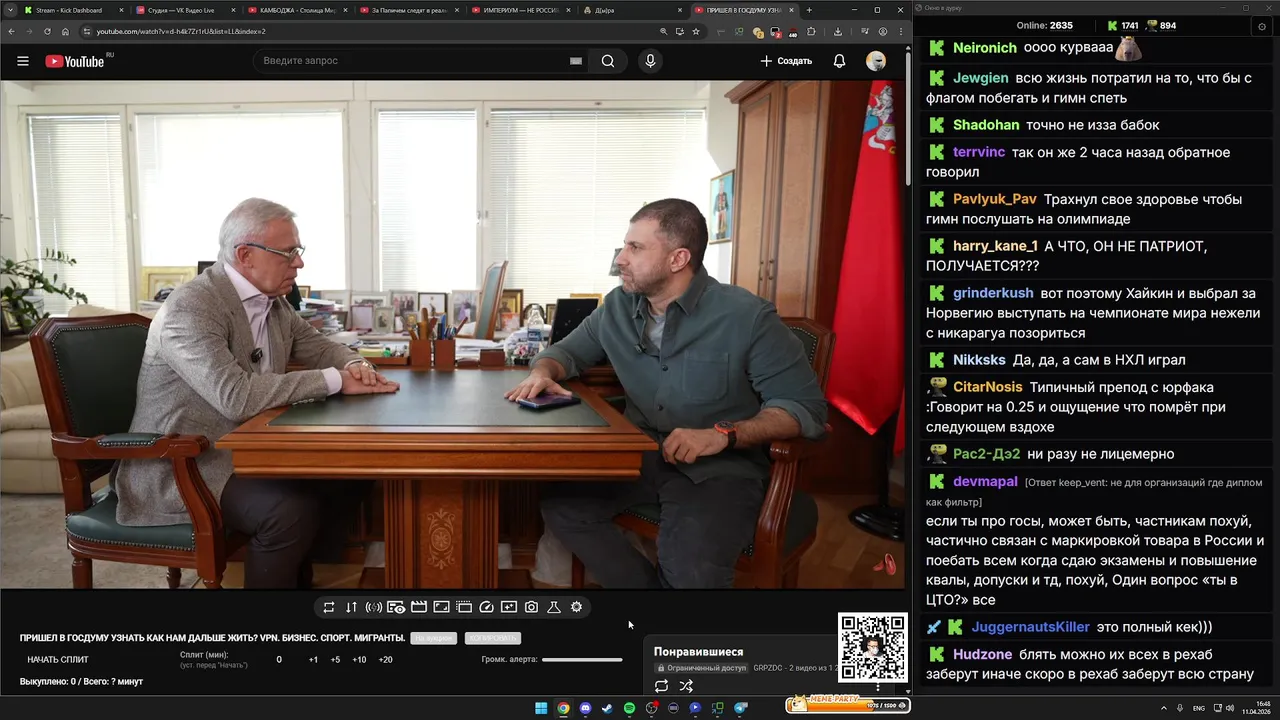Image resolution: width=1280 pixels, height=720 pixels.
Task: Bookmark this page with the star icon
Action: (x=696, y=31)
